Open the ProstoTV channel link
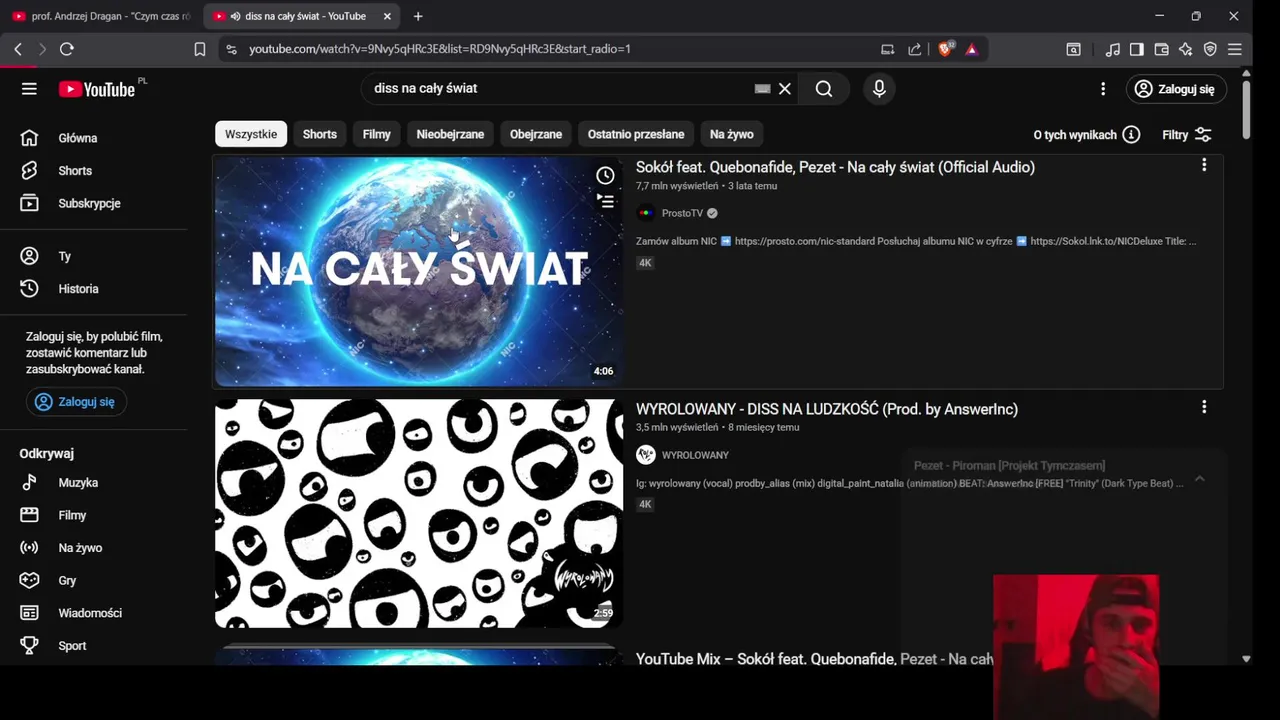Screen dimensions: 1280x720 [x=682, y=213]
